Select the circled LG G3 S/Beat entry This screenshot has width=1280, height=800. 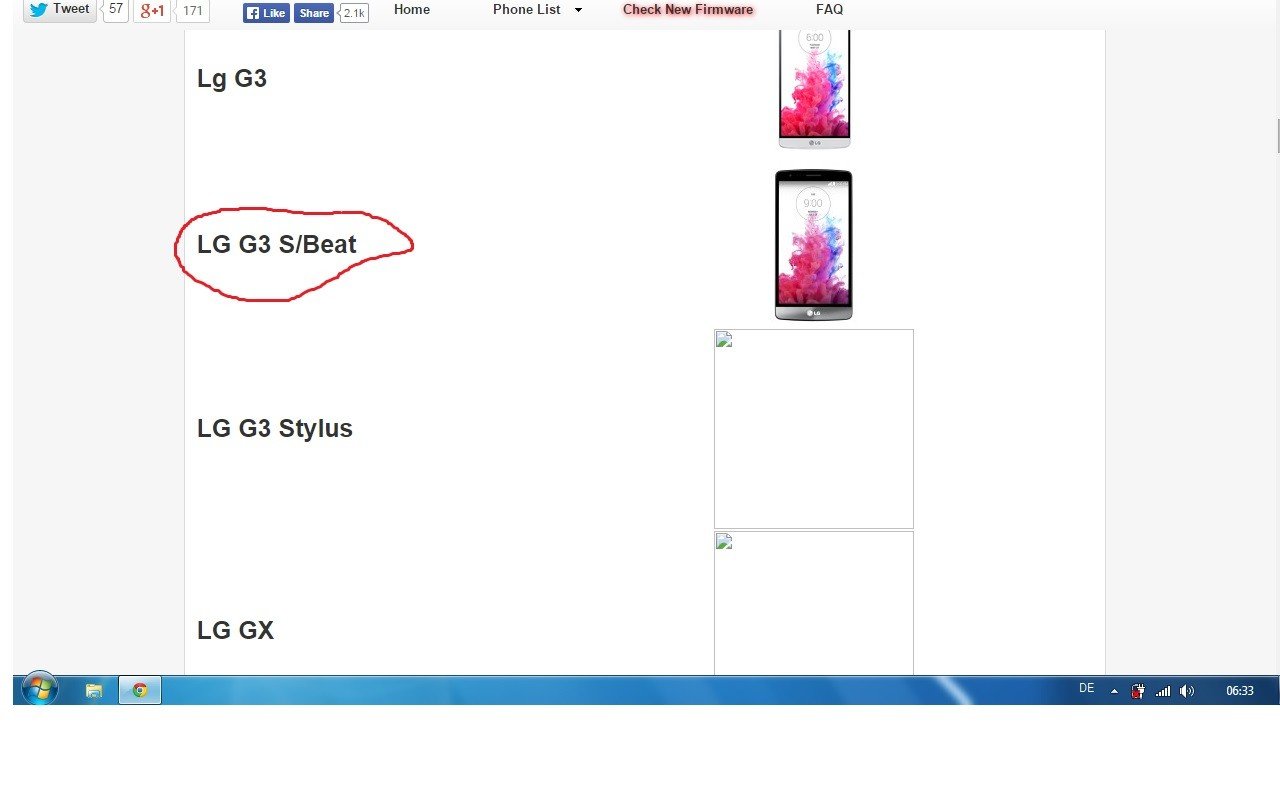click(277, 244)
